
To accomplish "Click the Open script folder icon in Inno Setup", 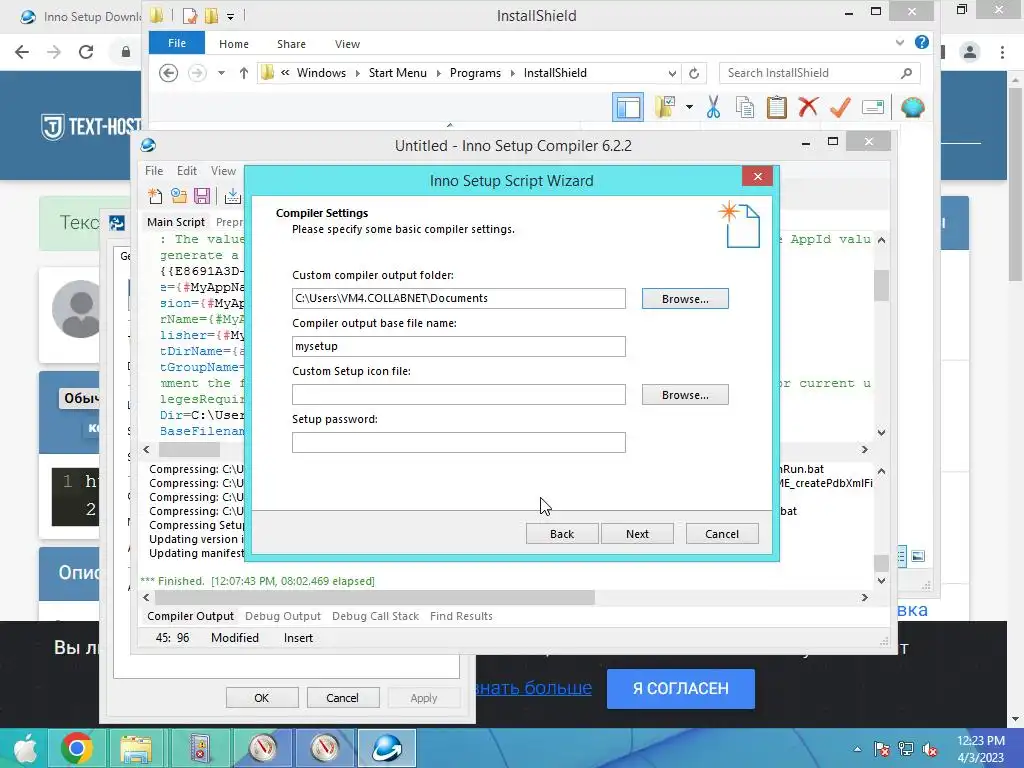I will (178, 196).
